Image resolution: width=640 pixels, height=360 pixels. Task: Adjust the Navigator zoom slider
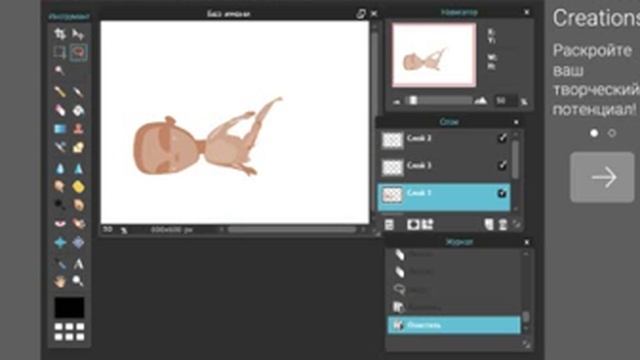[413, 100]
